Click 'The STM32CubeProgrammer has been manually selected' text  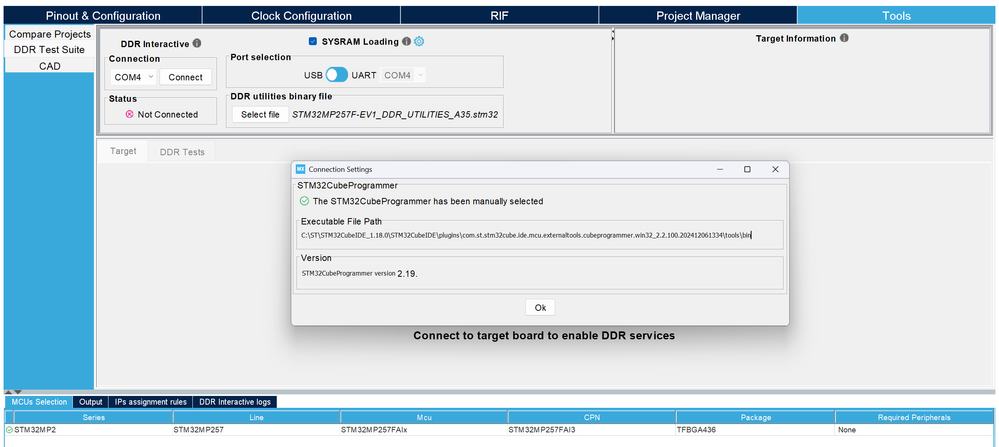[428, 201]
